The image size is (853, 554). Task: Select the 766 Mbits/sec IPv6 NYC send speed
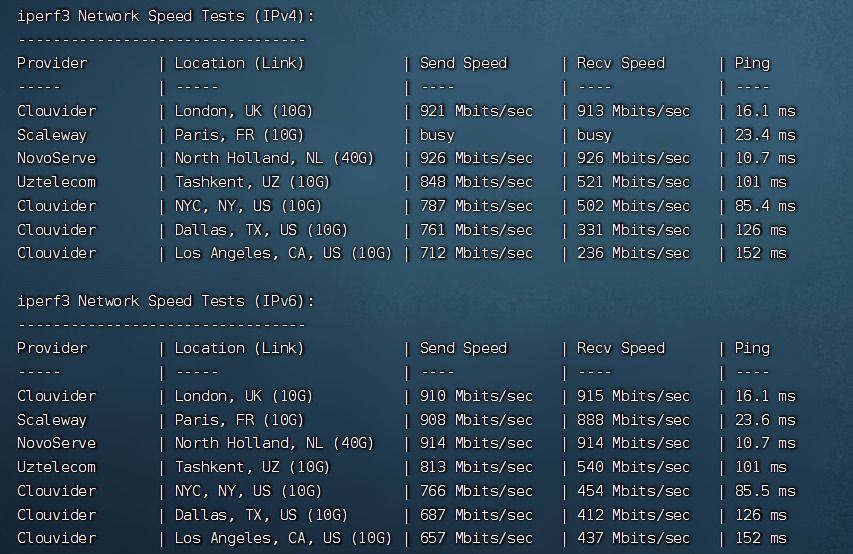(476, 491)
